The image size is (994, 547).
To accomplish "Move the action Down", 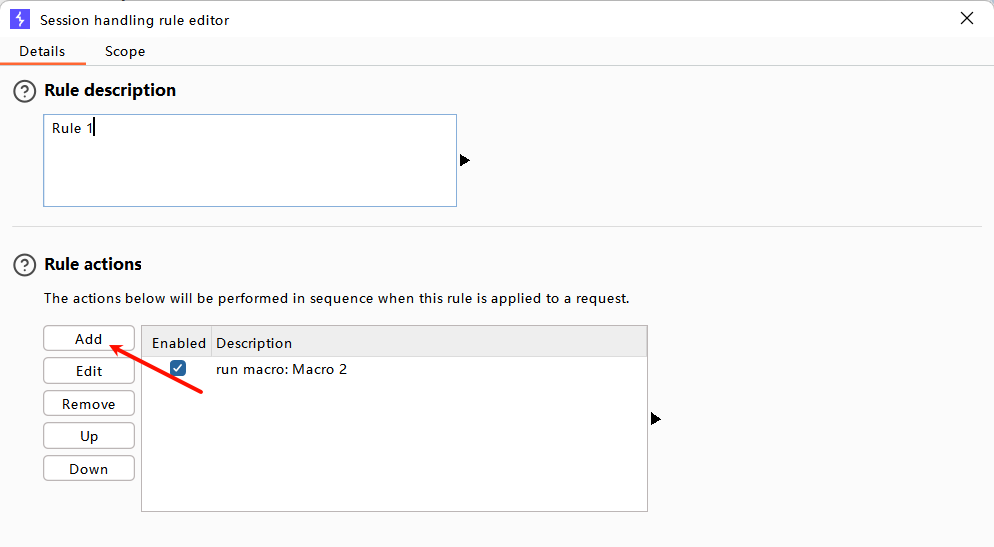I will coord(89,469).
